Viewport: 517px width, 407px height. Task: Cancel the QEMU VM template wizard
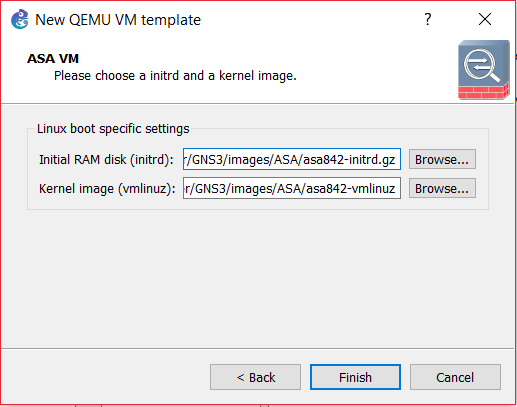tap(455, 377)
